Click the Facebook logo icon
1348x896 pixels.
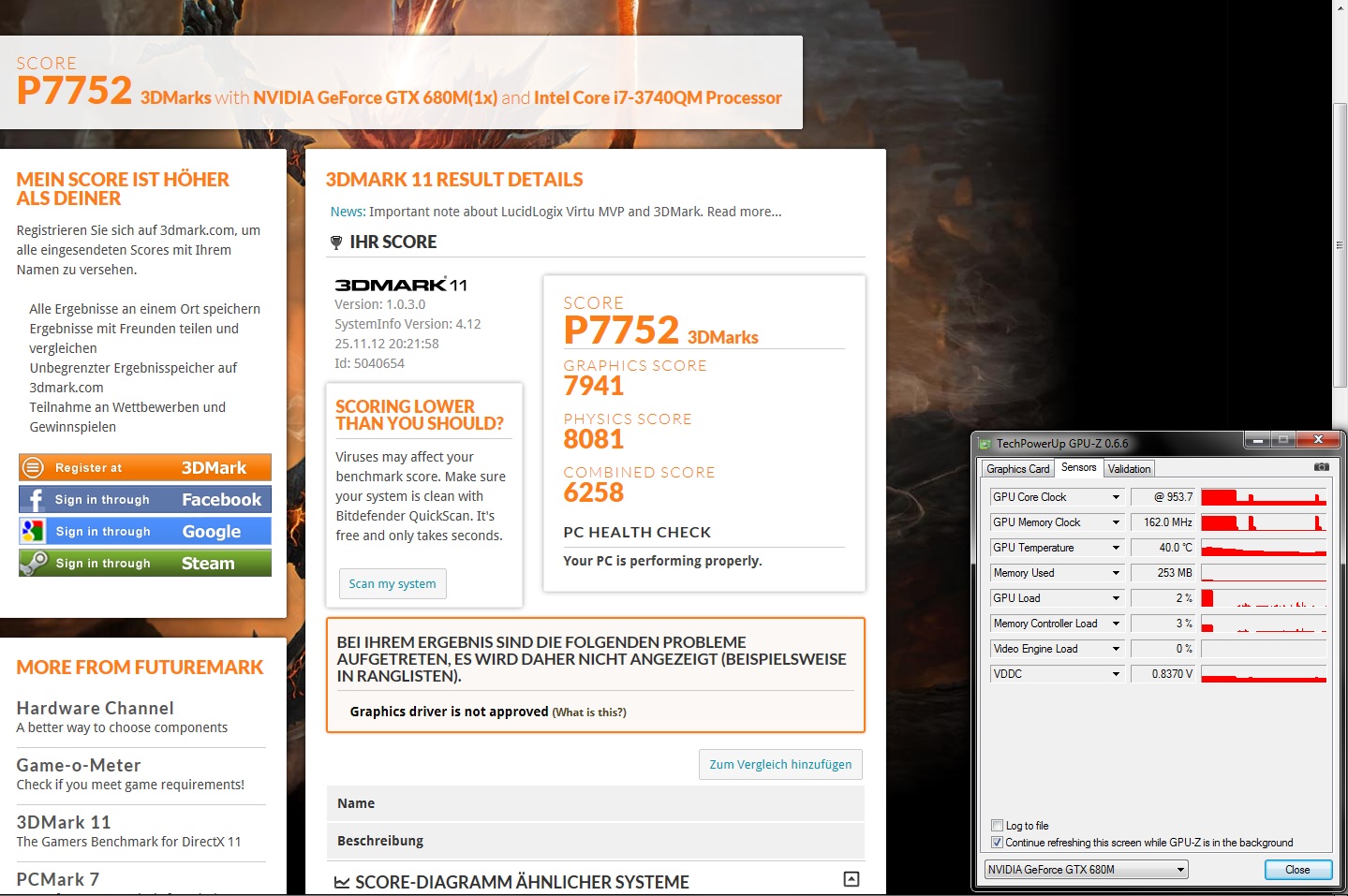[34, 499]
